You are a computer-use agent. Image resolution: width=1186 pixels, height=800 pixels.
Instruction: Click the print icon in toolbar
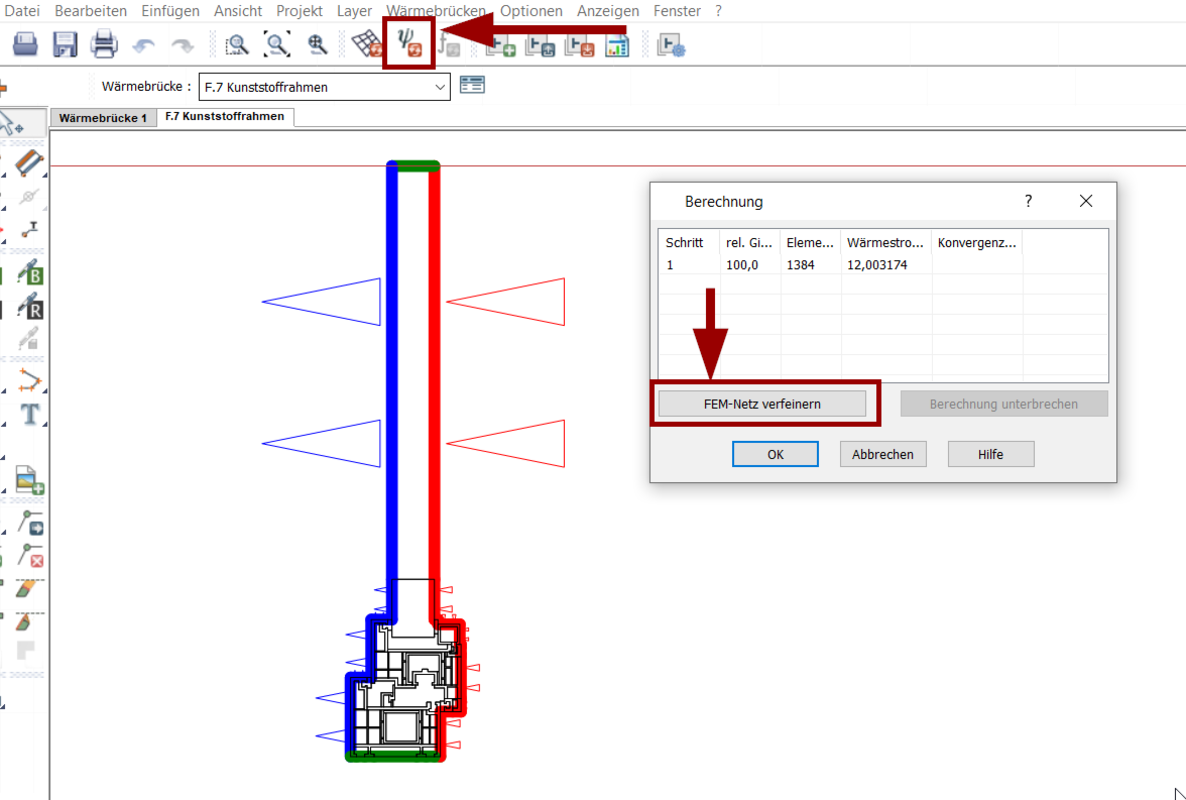point(104,45)
